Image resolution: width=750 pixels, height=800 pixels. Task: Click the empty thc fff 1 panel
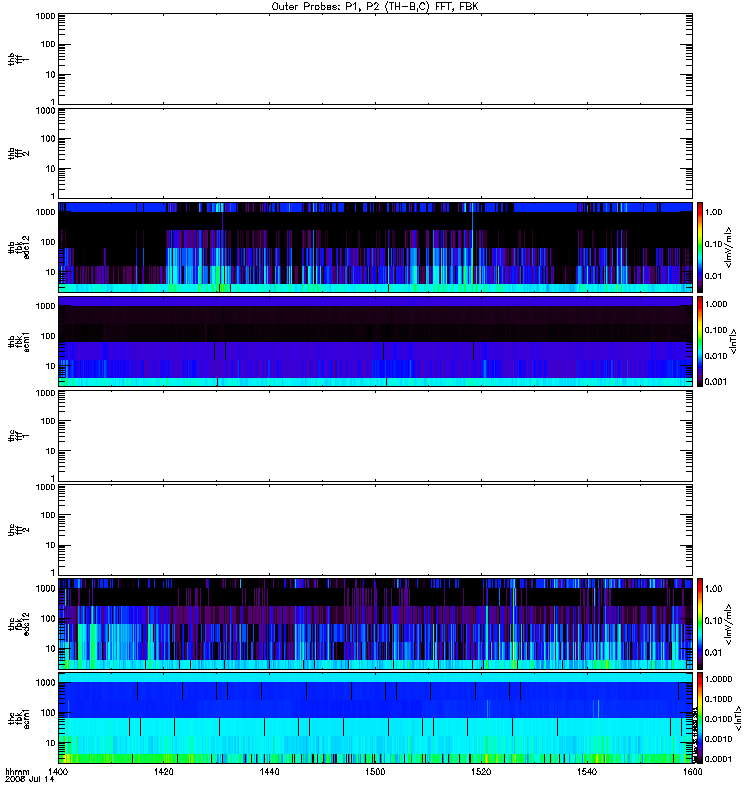pyautogui.click(x=376, y=436)
